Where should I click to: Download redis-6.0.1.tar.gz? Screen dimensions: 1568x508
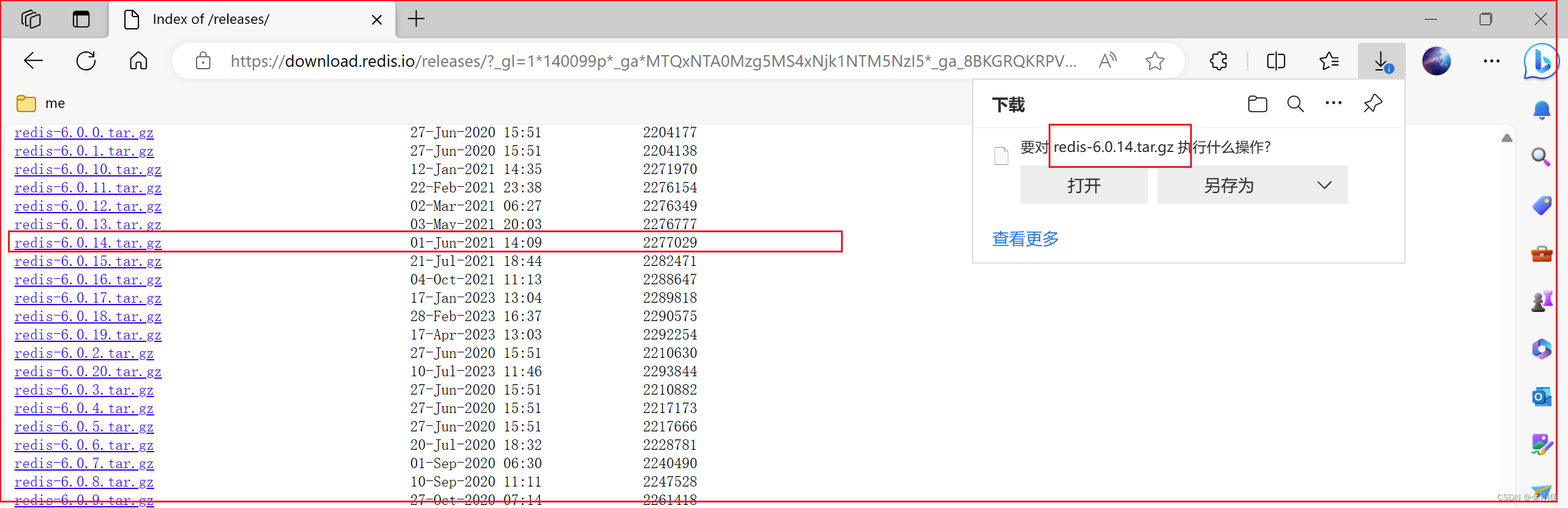[x=84, y=151]
